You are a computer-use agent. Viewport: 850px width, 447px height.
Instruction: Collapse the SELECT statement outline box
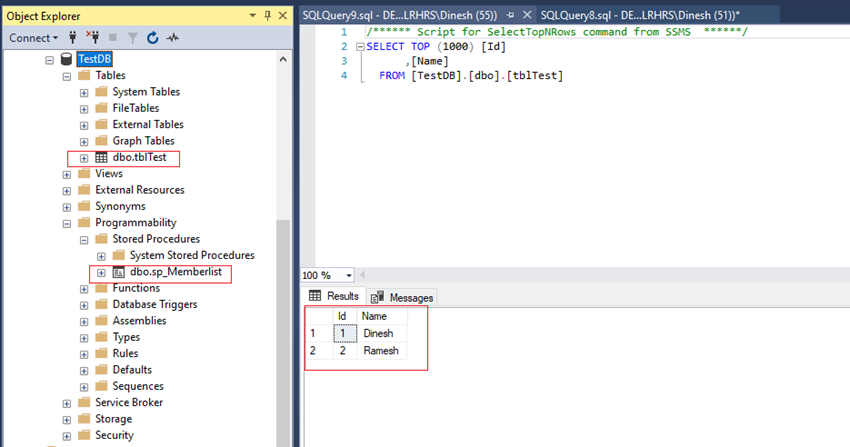pyautogui.click(x=360, y=47)
